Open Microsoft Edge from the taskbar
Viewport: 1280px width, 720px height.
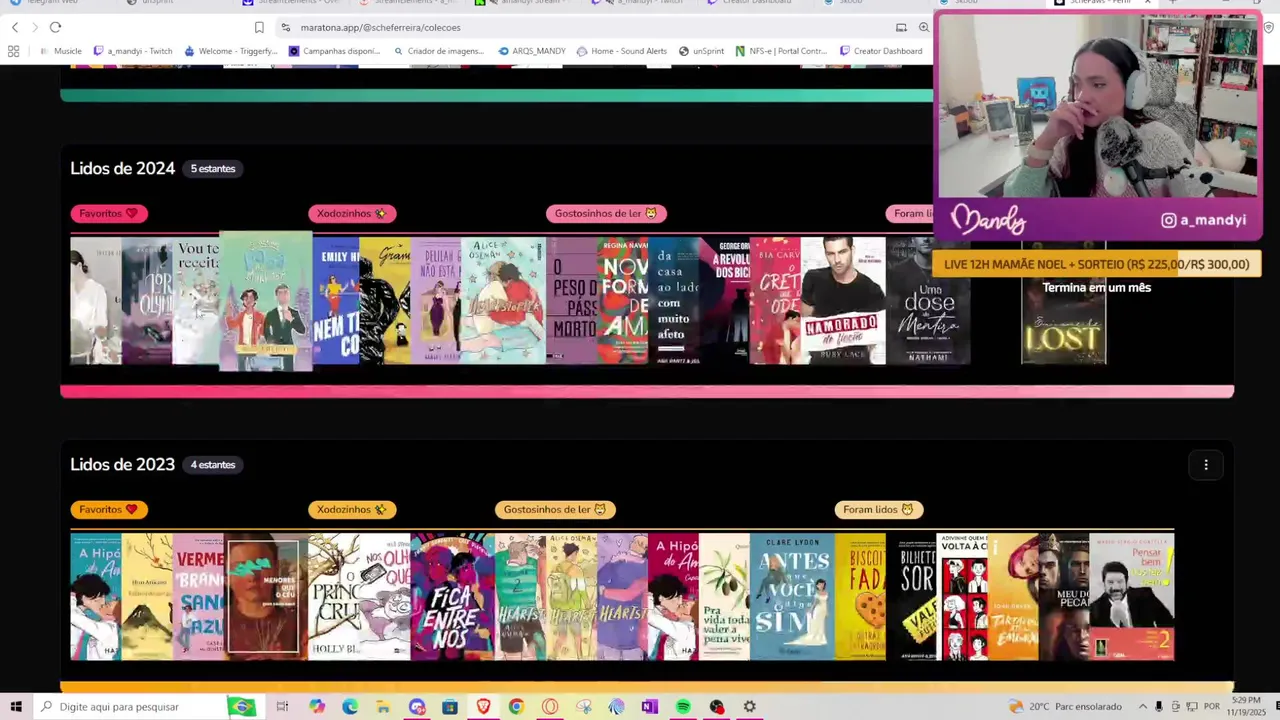click(350, 706)
